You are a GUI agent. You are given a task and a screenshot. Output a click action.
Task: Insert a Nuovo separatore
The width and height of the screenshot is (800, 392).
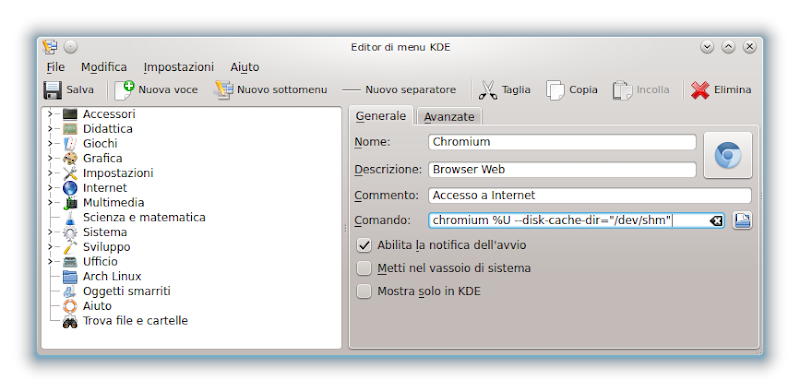point(399,90)
